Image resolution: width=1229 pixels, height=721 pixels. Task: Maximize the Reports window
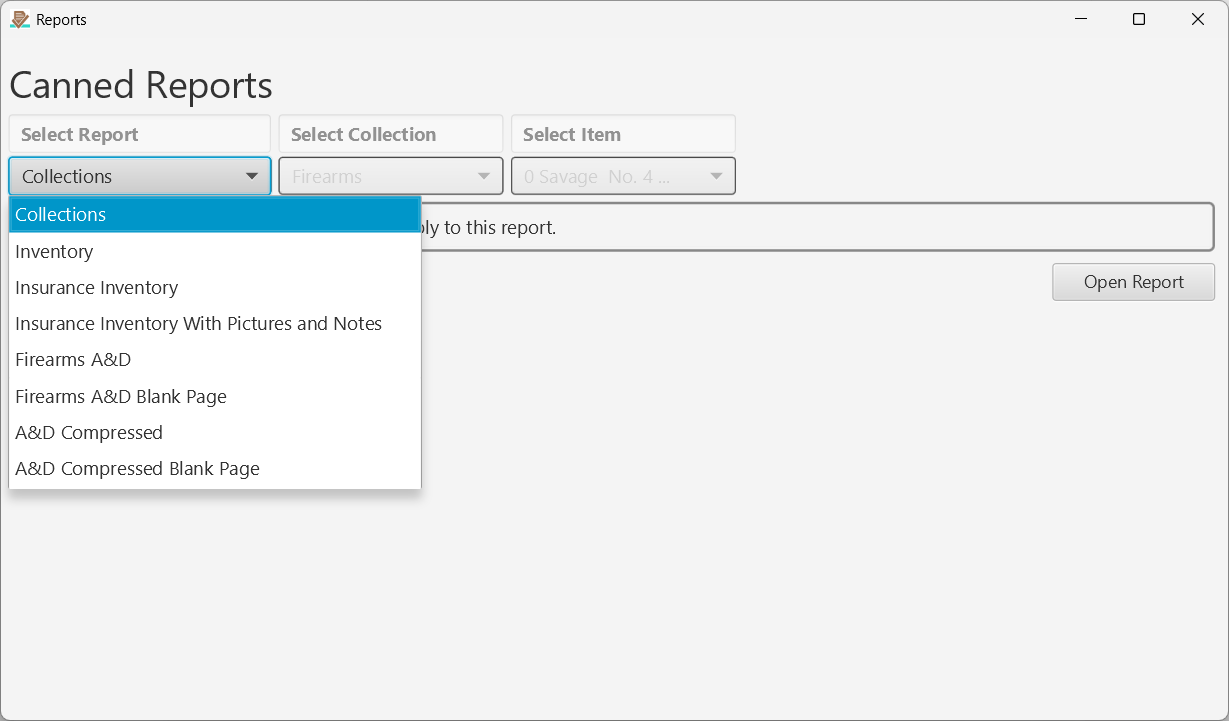(1139, 19)
